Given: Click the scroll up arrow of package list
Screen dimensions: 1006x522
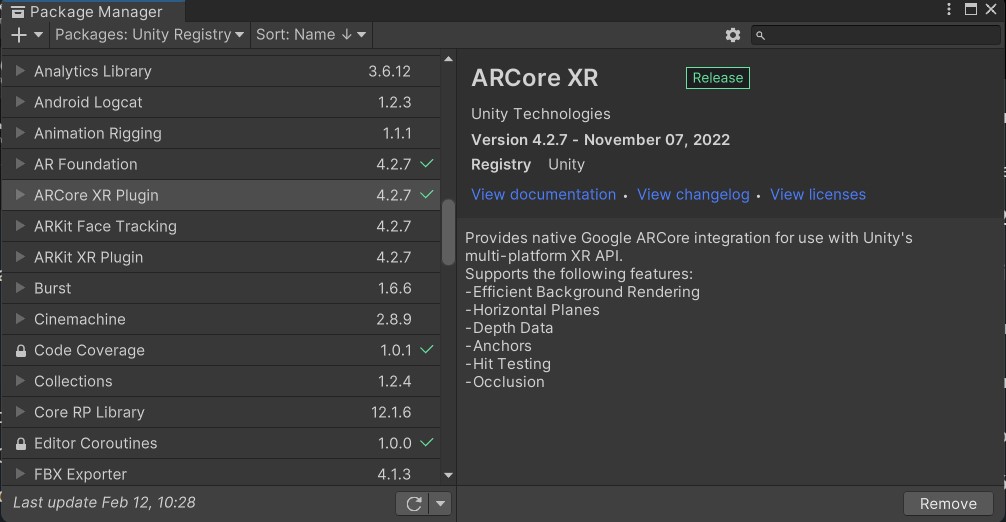Looking at the screenshot, I should click(x=448, y=59).
